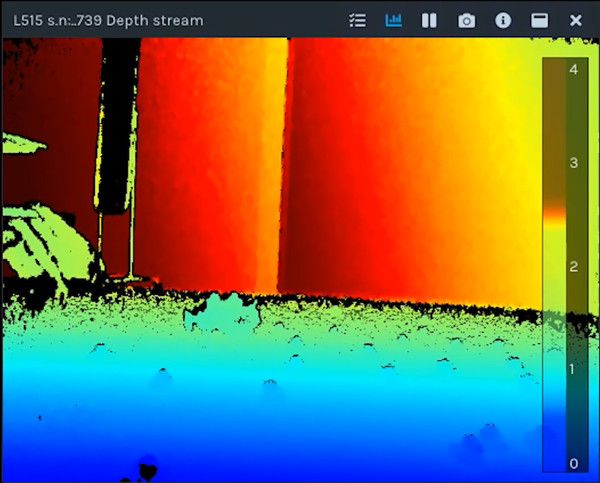Click the bright orange band on color scale
Viewport: 600px width, 483px height.
pos(553,214)
